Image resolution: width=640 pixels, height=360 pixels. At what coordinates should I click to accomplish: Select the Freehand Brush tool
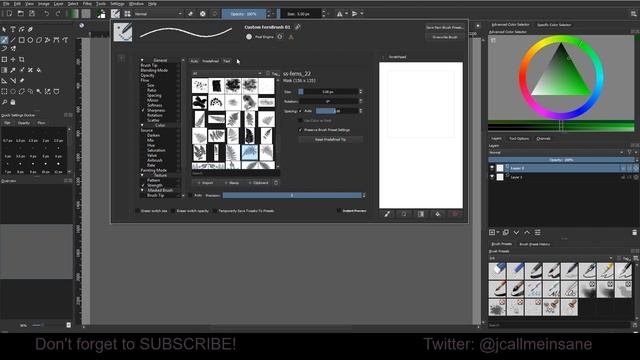[x=4, y=40]
